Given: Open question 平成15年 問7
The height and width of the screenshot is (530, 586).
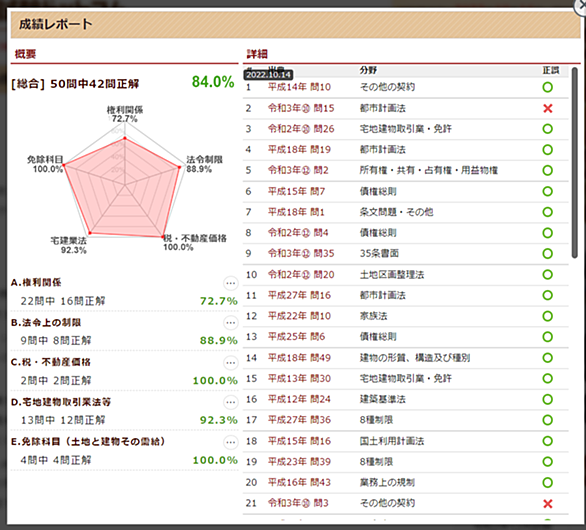Looking at the screenshot, I should tap(296, 191).
